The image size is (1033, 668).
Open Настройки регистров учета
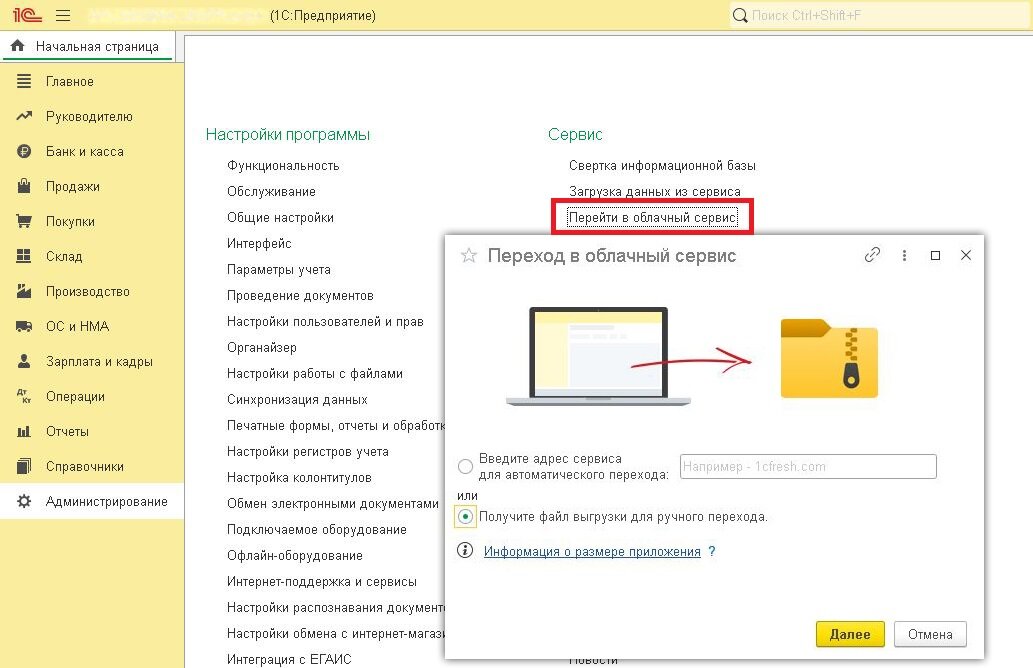click(308, 451)
